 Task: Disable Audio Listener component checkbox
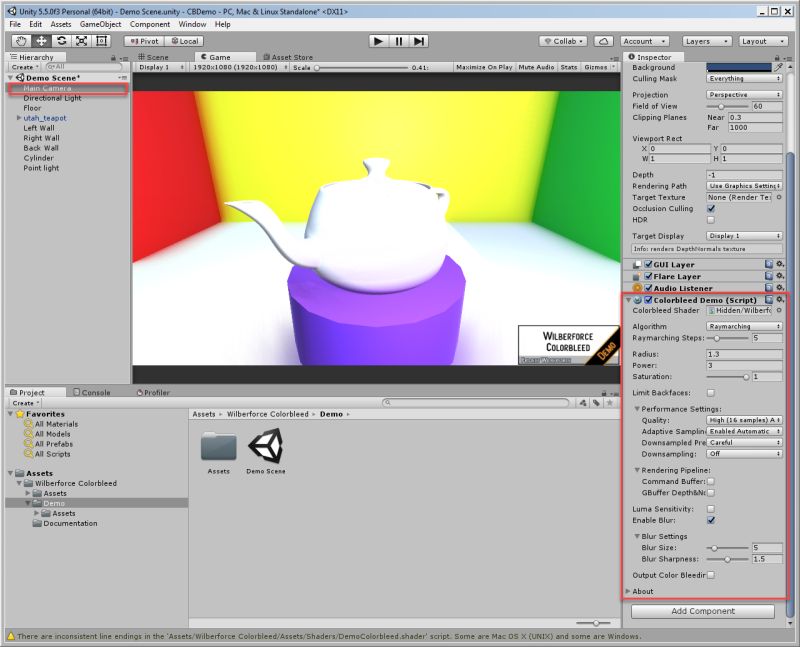click(x=648, y=288)
